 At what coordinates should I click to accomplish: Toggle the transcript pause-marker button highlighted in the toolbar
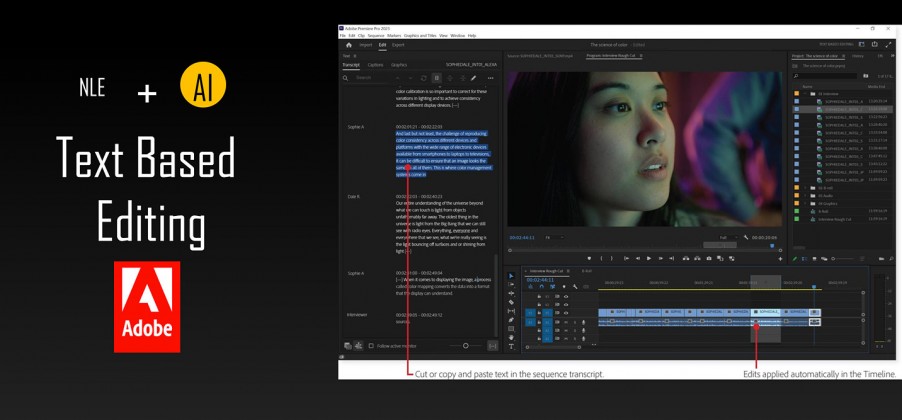point(437,78)
